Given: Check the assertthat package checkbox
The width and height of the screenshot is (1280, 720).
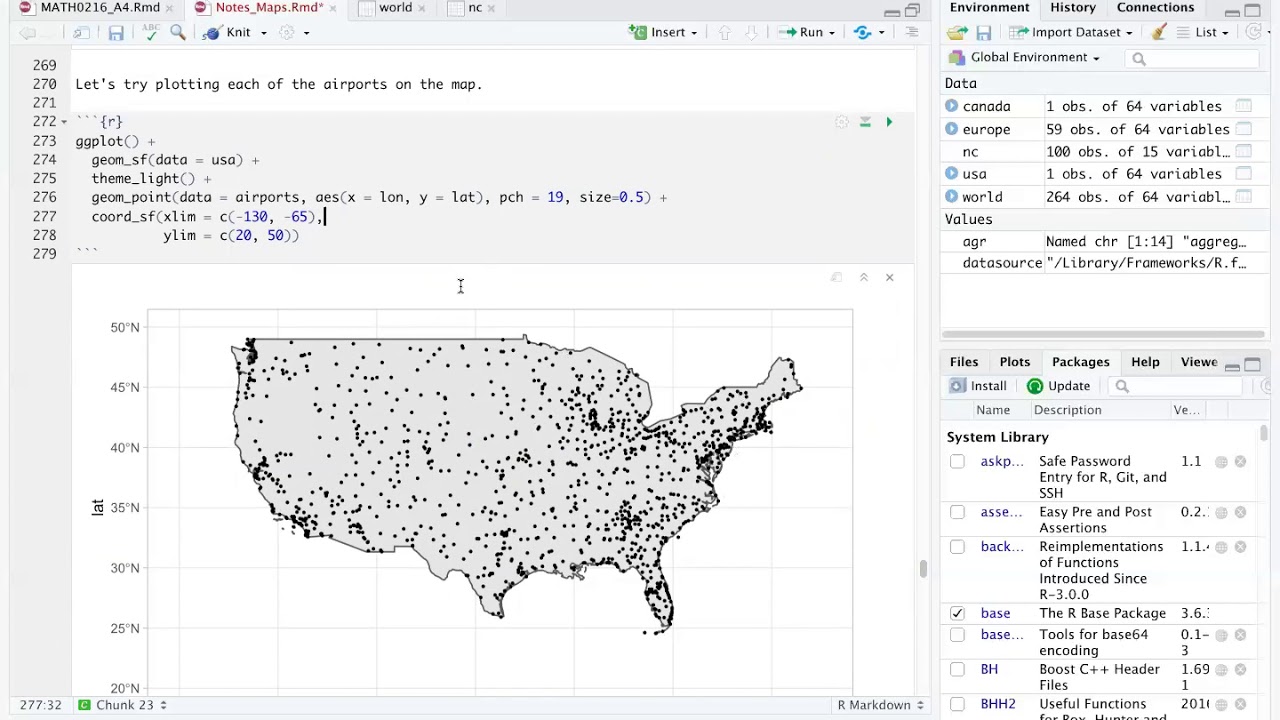Looking at the screenshot, I should 957,512.
